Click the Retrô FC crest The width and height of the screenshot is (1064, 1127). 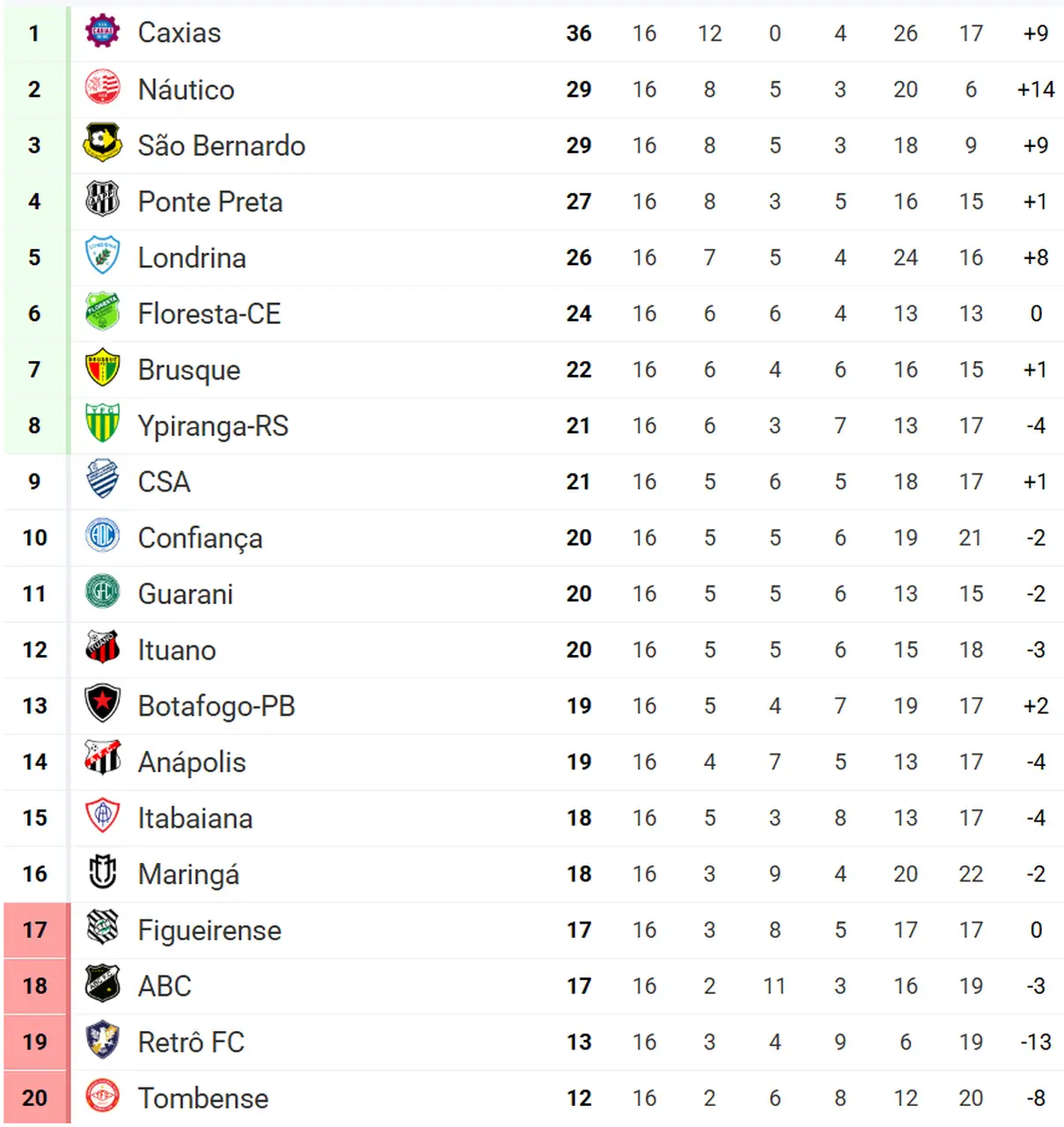pos(102,1042)
